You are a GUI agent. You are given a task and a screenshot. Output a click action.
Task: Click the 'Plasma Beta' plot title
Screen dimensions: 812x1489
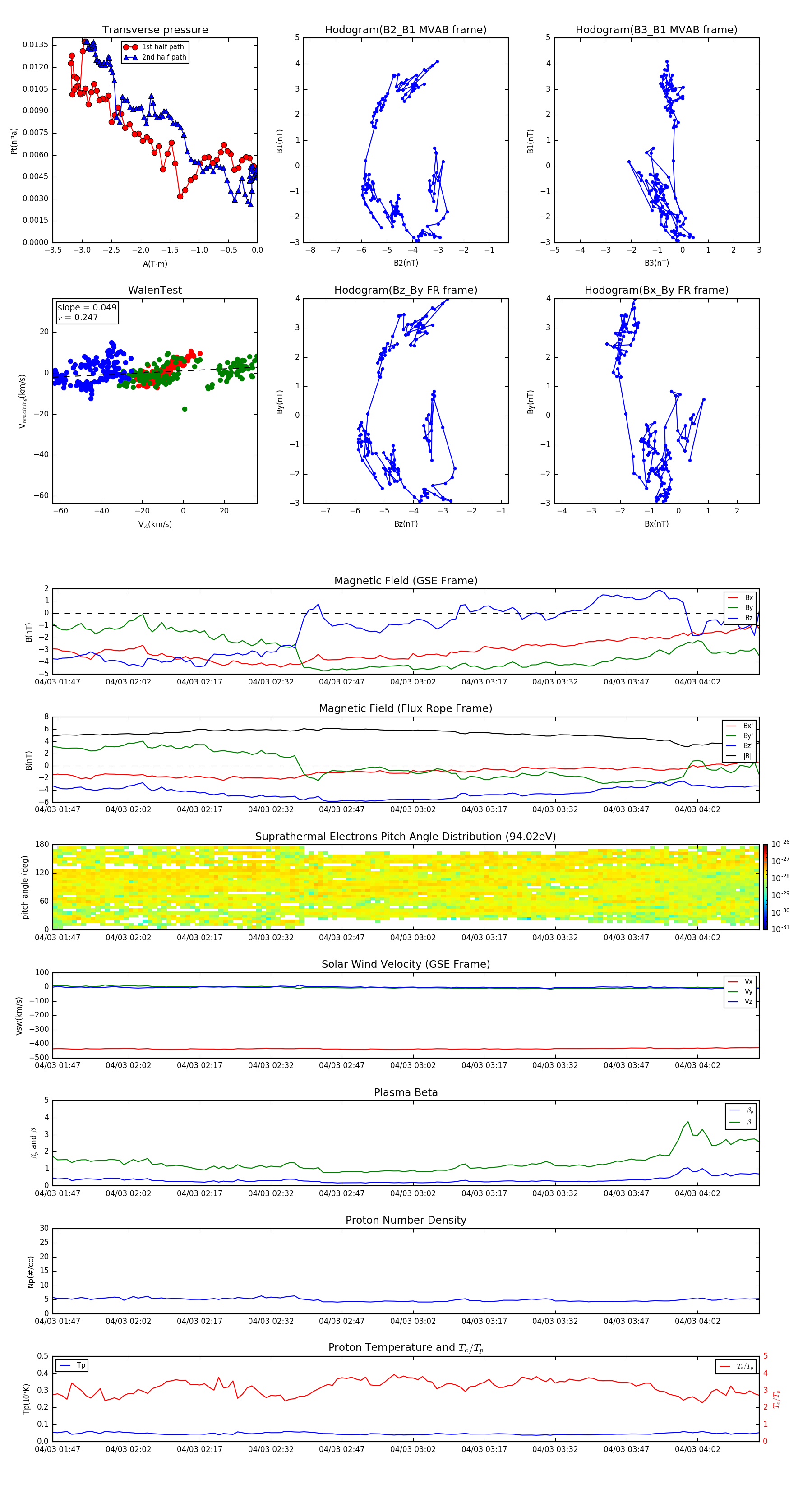[406, 1093]
